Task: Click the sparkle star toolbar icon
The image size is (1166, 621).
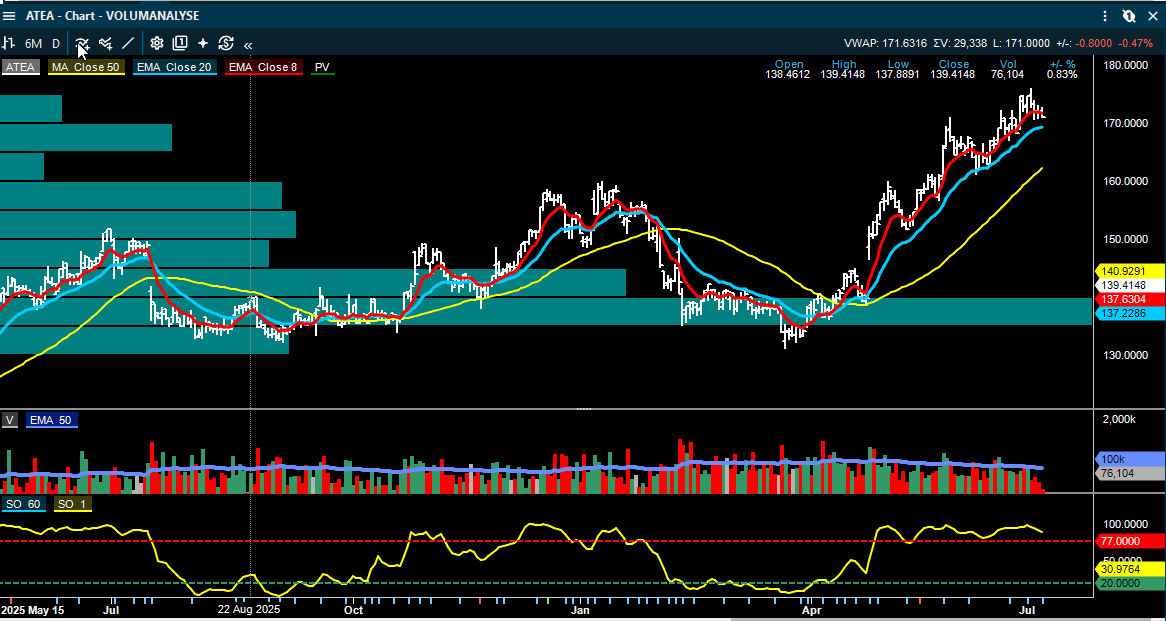Action: click(x=203, y=44)
